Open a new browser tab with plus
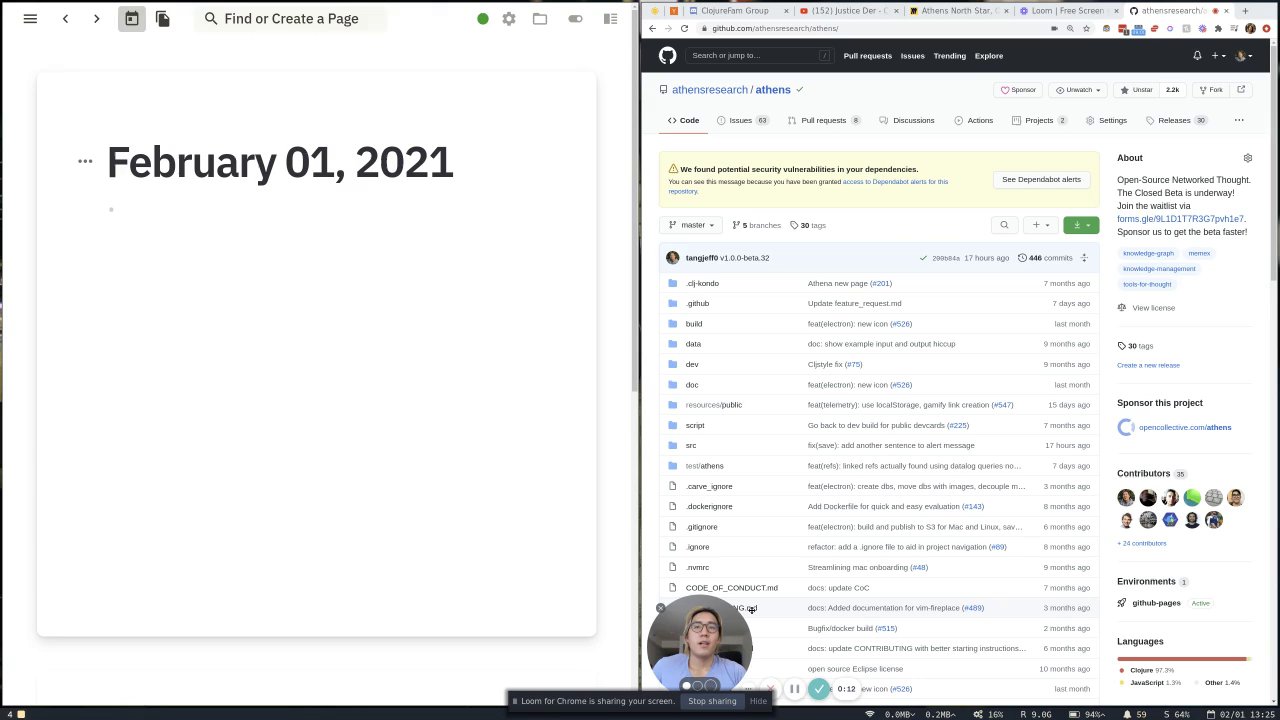 click(1245, 10)
